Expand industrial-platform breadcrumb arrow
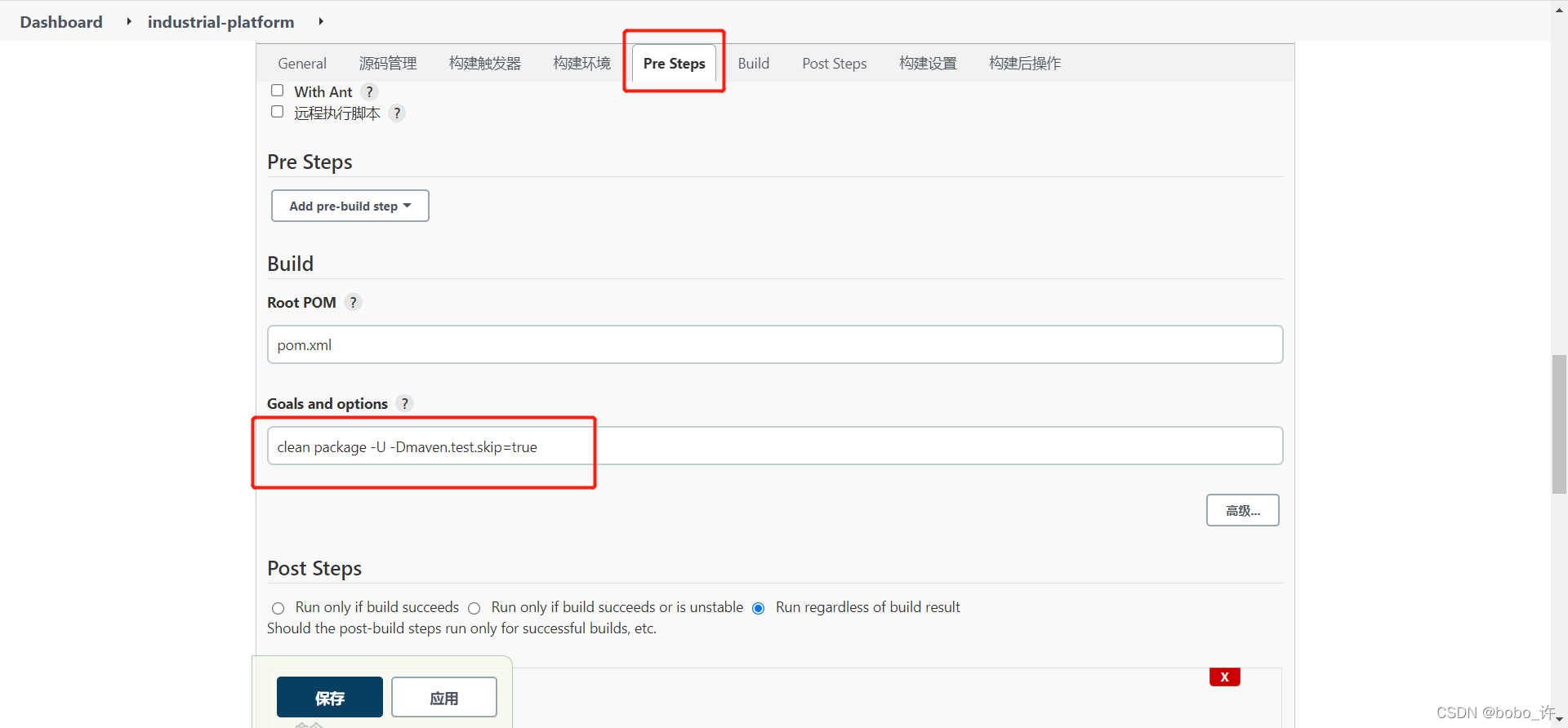1568x728 pixels. [x=320, y=21]
